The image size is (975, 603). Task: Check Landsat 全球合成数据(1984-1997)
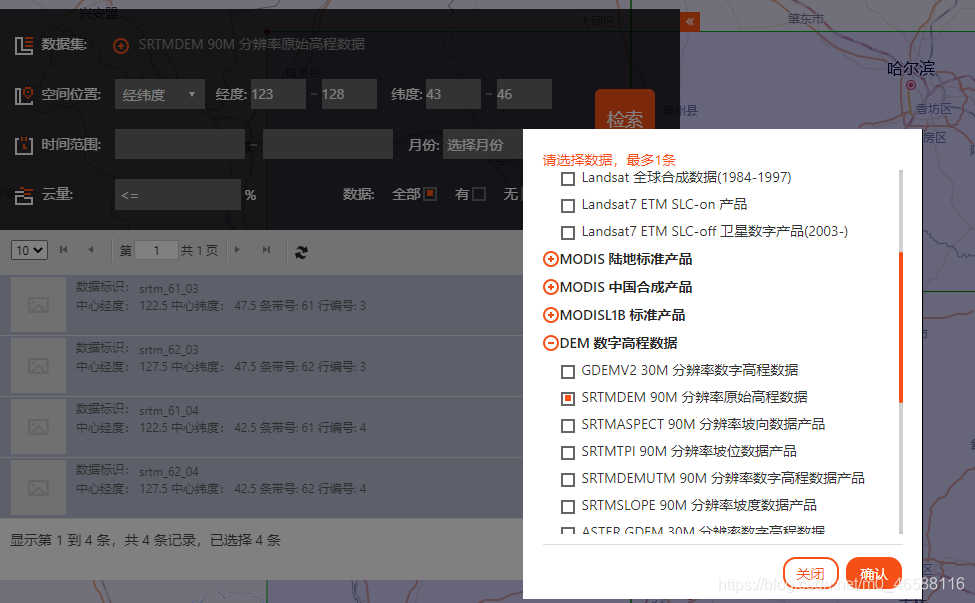(568, 179)
